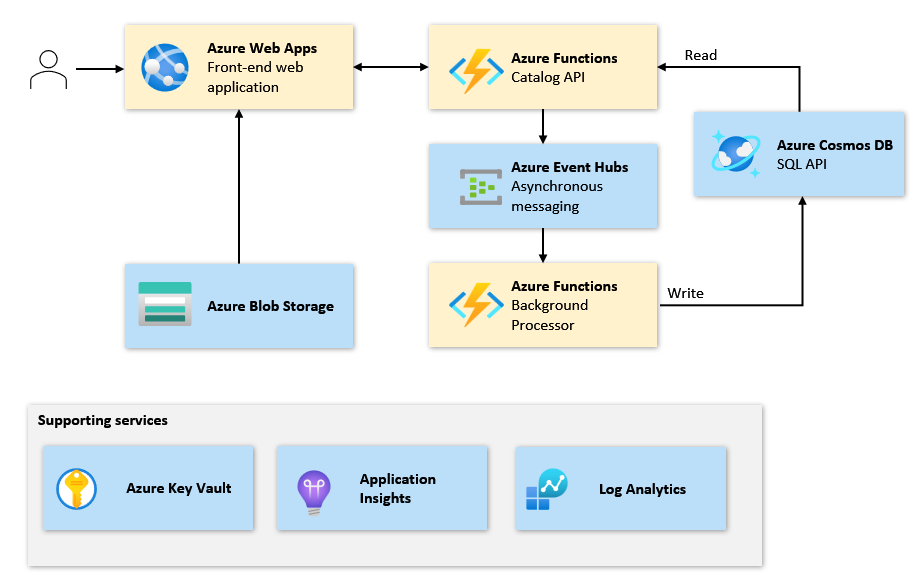Select the Background Processor Functions lightning icon
The height and width of the screenshot is (575, 915).
coord(476,304)
